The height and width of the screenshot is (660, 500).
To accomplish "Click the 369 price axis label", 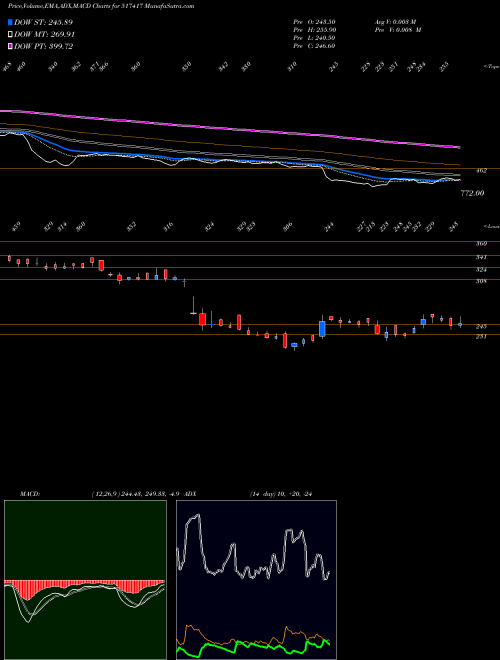I will click(x=481, y=244).
